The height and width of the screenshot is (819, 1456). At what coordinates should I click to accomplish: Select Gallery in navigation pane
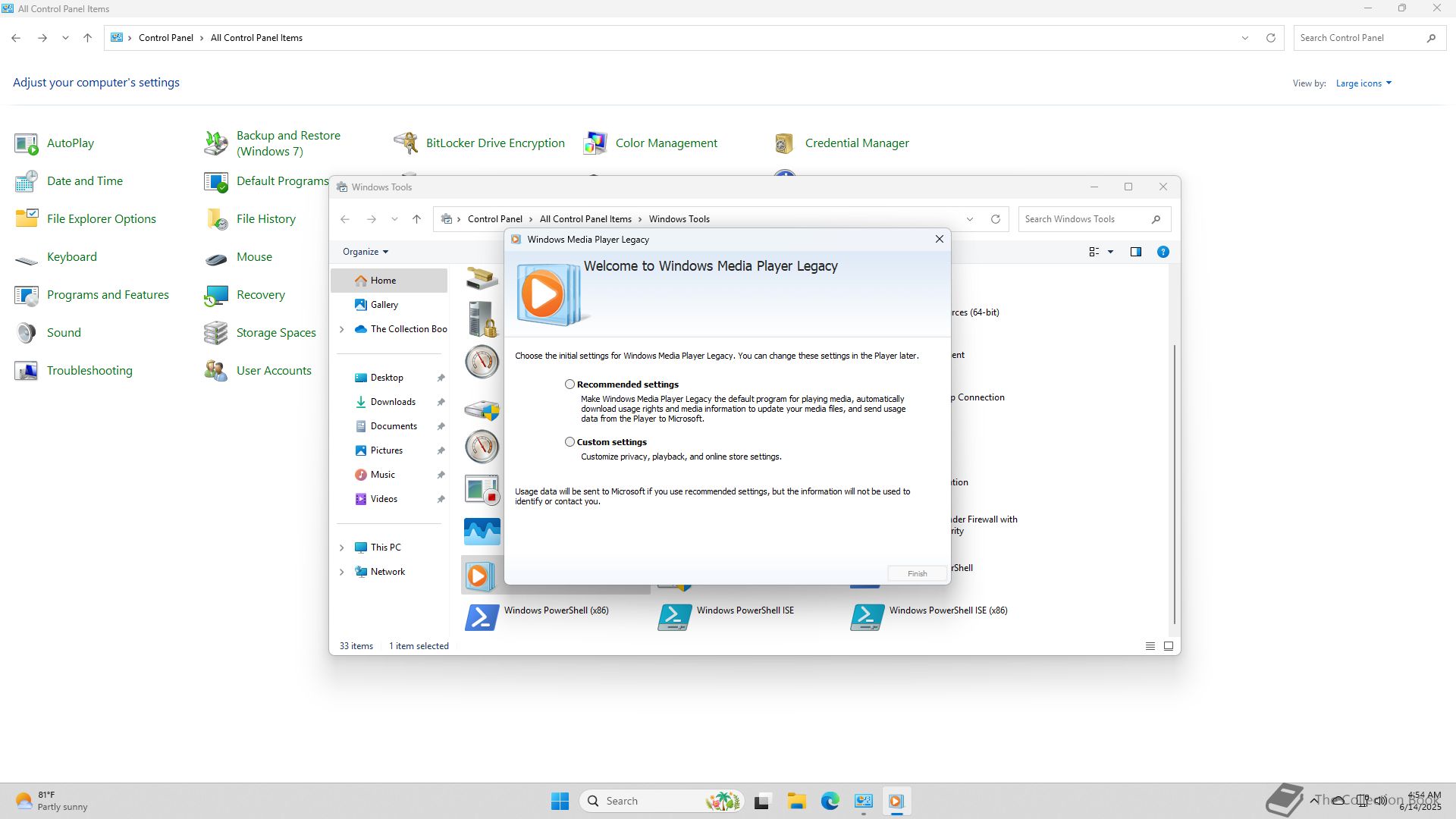tap(384, 305)
